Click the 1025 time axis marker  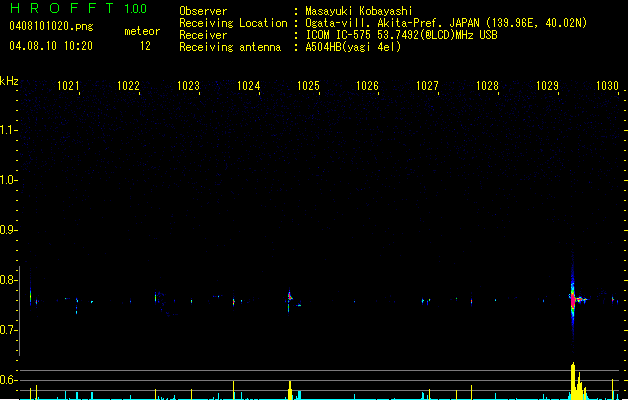(308, 86)
